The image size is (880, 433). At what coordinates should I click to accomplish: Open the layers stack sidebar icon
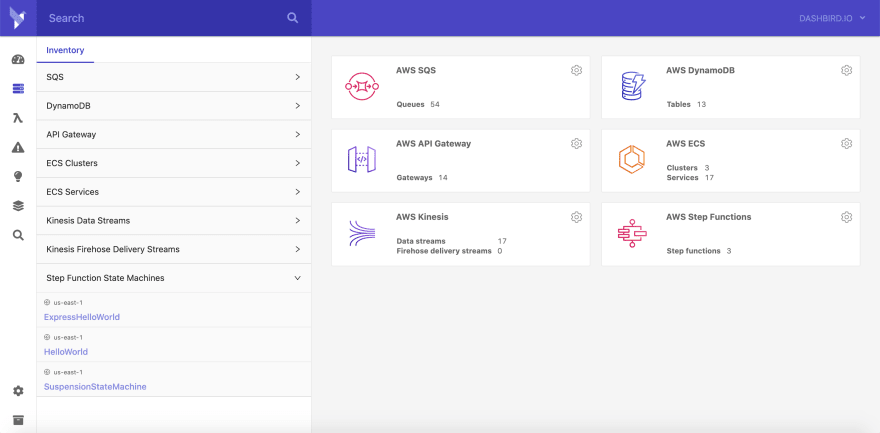[x=18, y=206]
